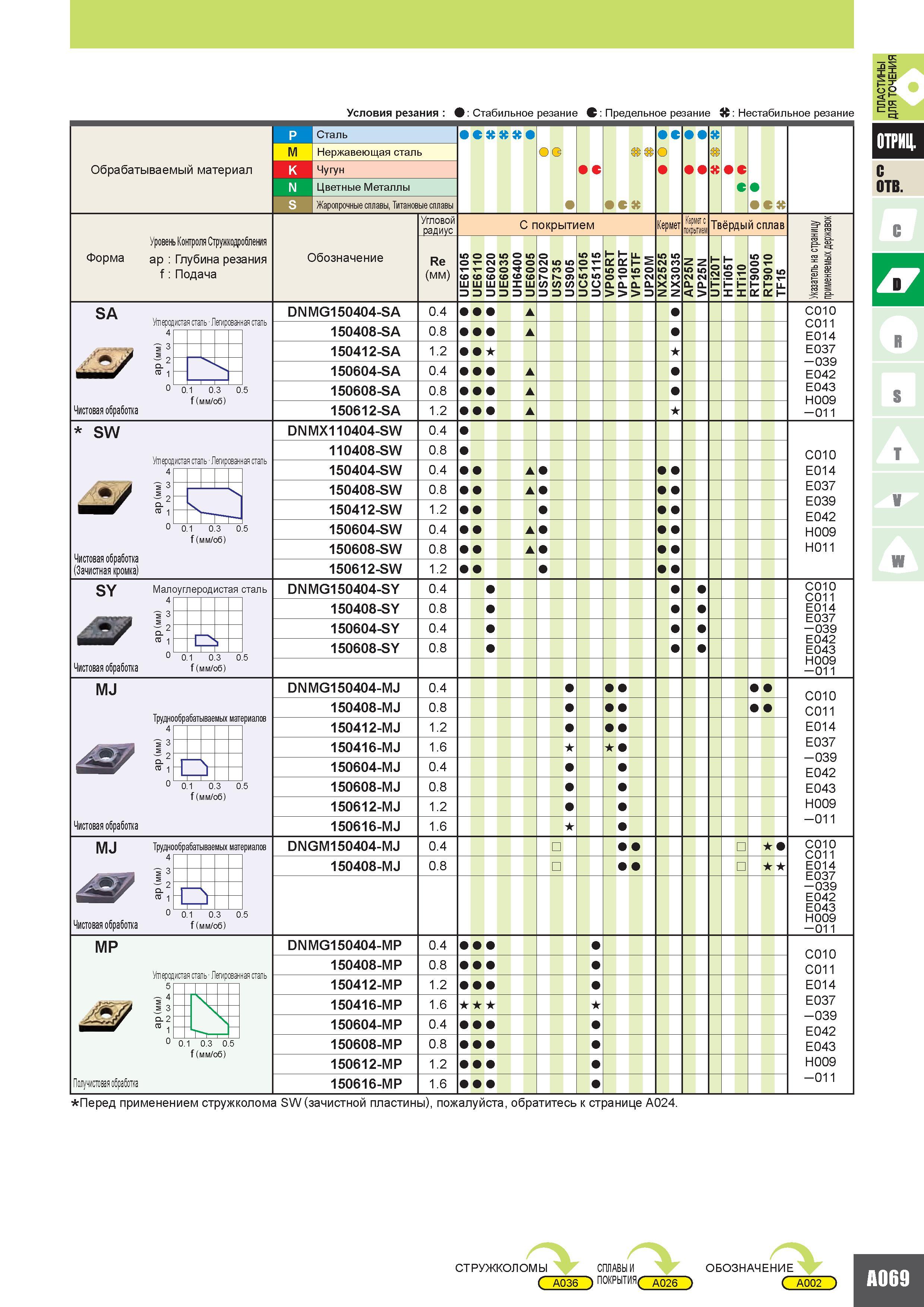This screenshot has width=924, height=1307.
Task: Click the unstable cutting legend symbol
Action: coord(724,113)
